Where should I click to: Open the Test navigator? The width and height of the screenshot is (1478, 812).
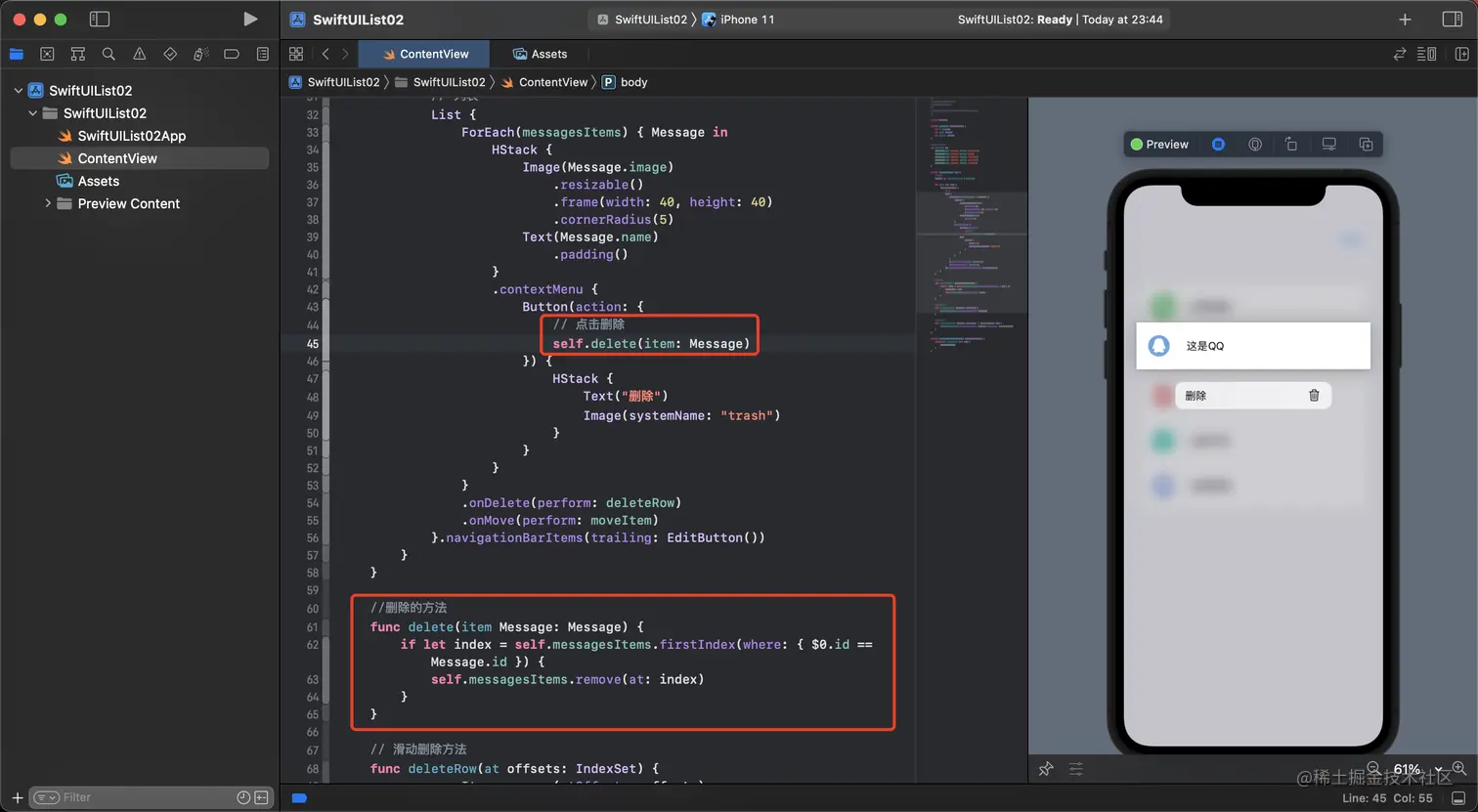tap(170, 54)
